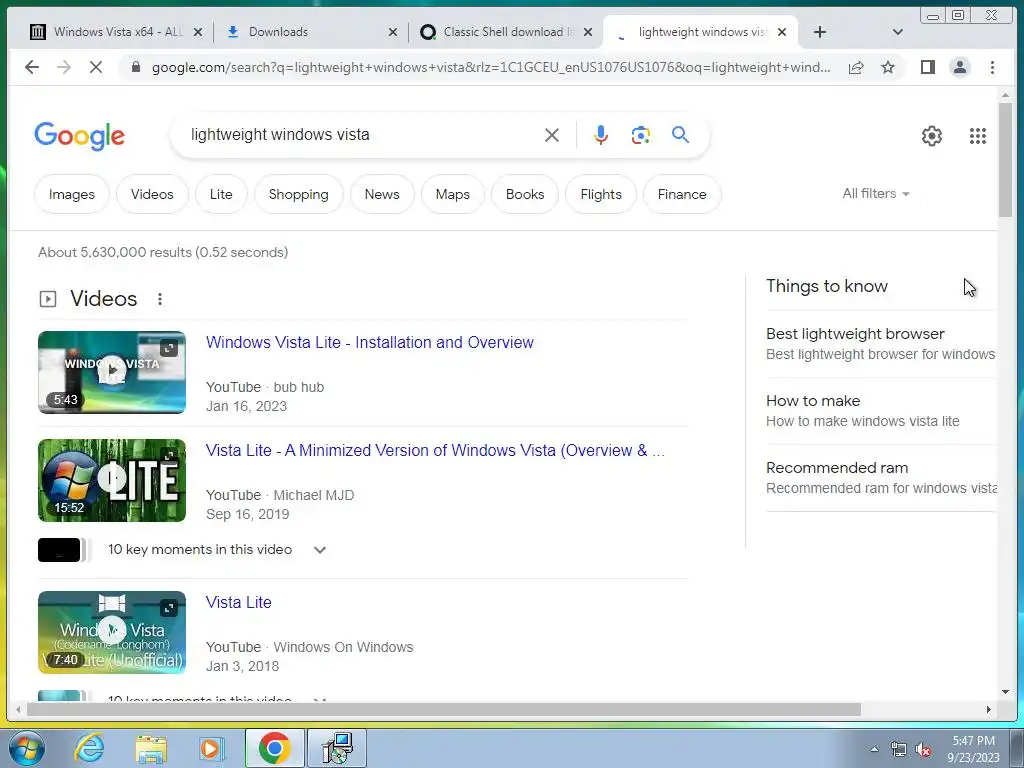Open Windows Media Player from taskbar

[210, 748]
